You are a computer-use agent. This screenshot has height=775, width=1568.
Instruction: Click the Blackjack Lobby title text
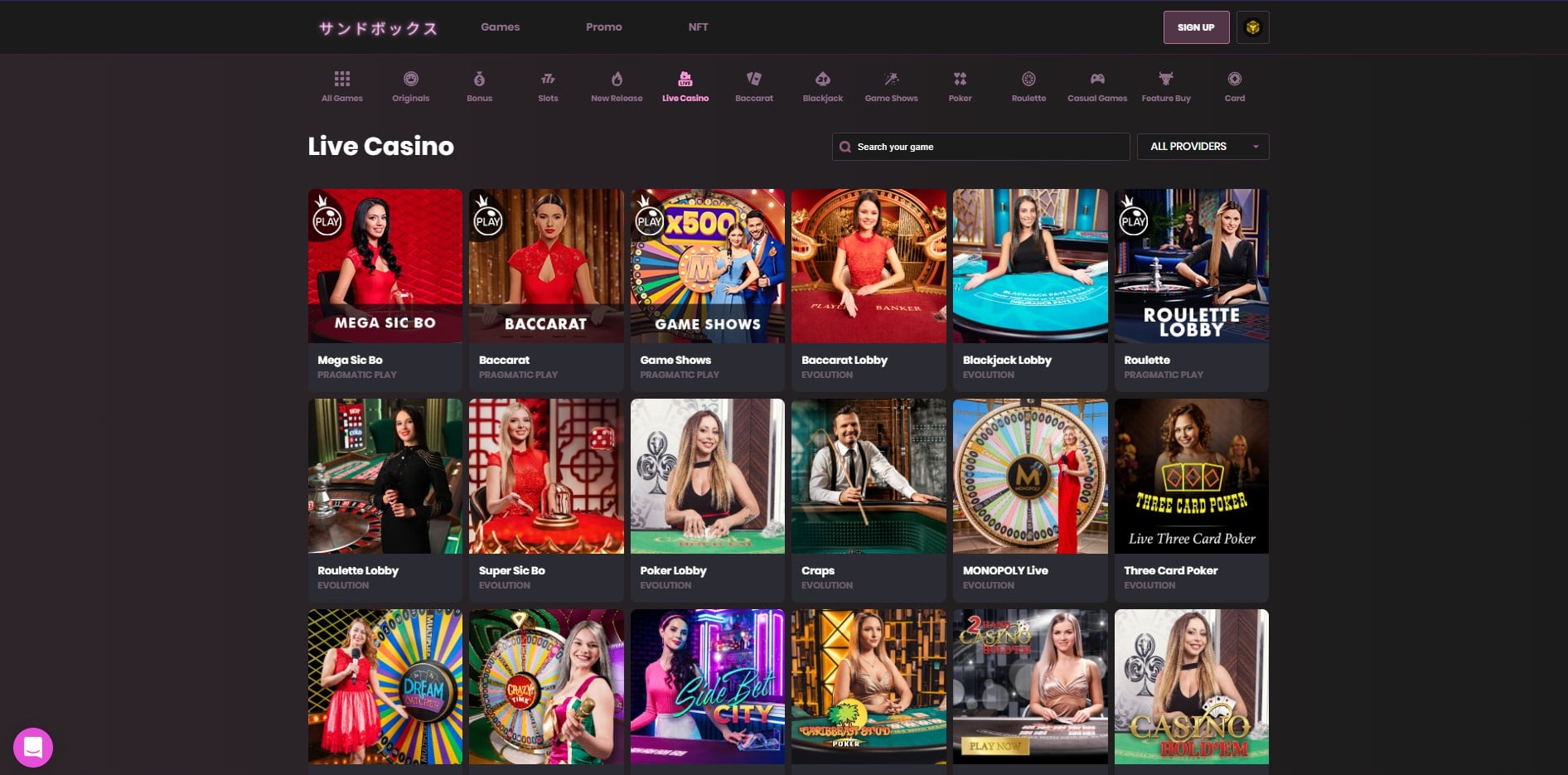(x=1007, y=360)
